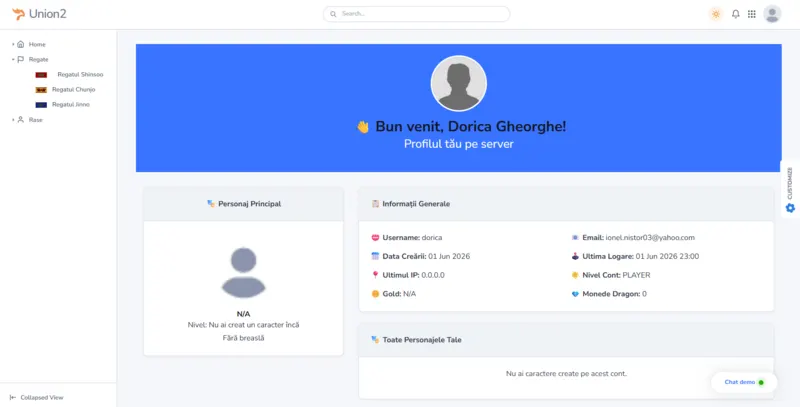The width and height of the screenshot is (800, 407).
Task: Click the Shinsoo red flag icon
Action: [x=41, y=75]
